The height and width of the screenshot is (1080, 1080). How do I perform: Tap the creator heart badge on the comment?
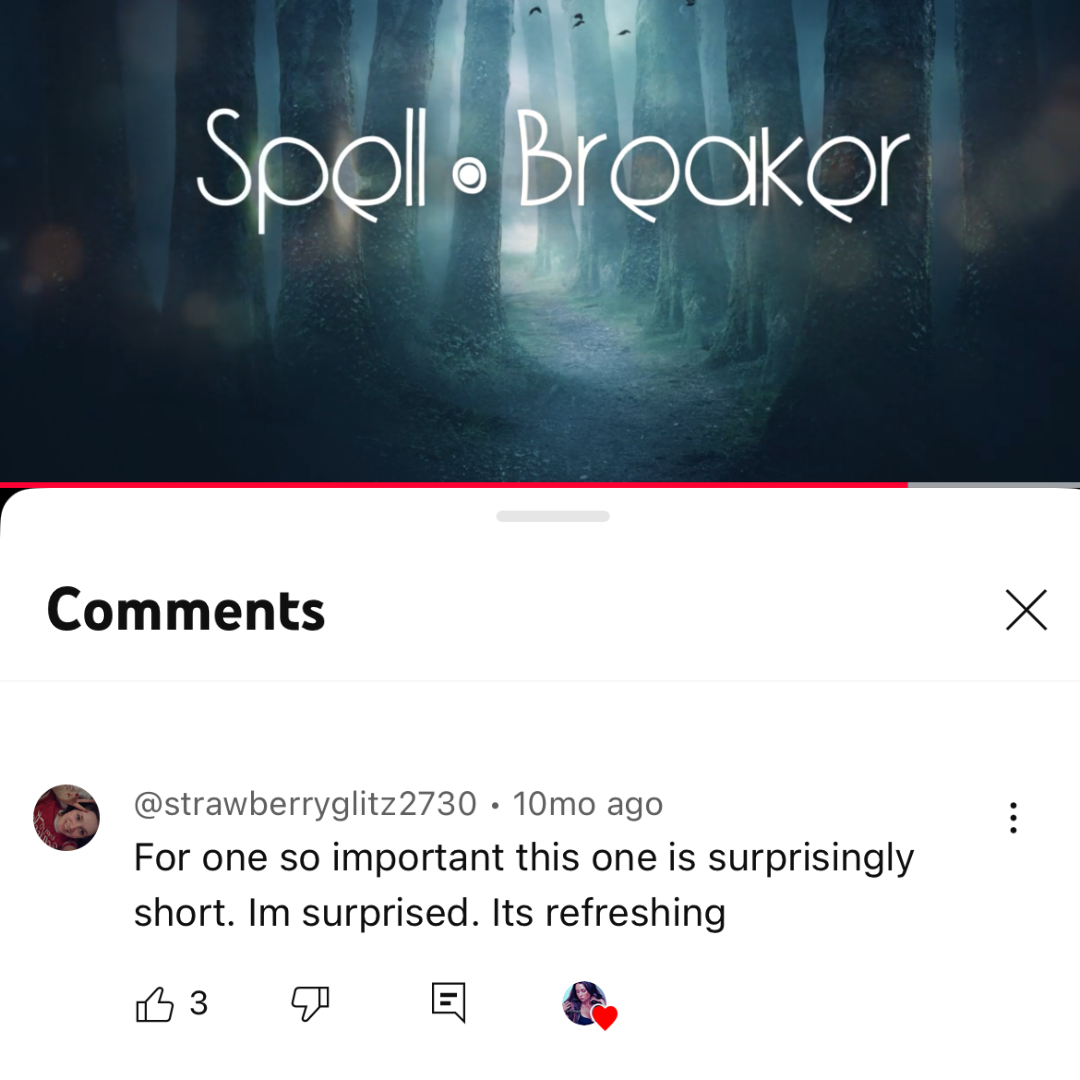tap(590, 1005)
